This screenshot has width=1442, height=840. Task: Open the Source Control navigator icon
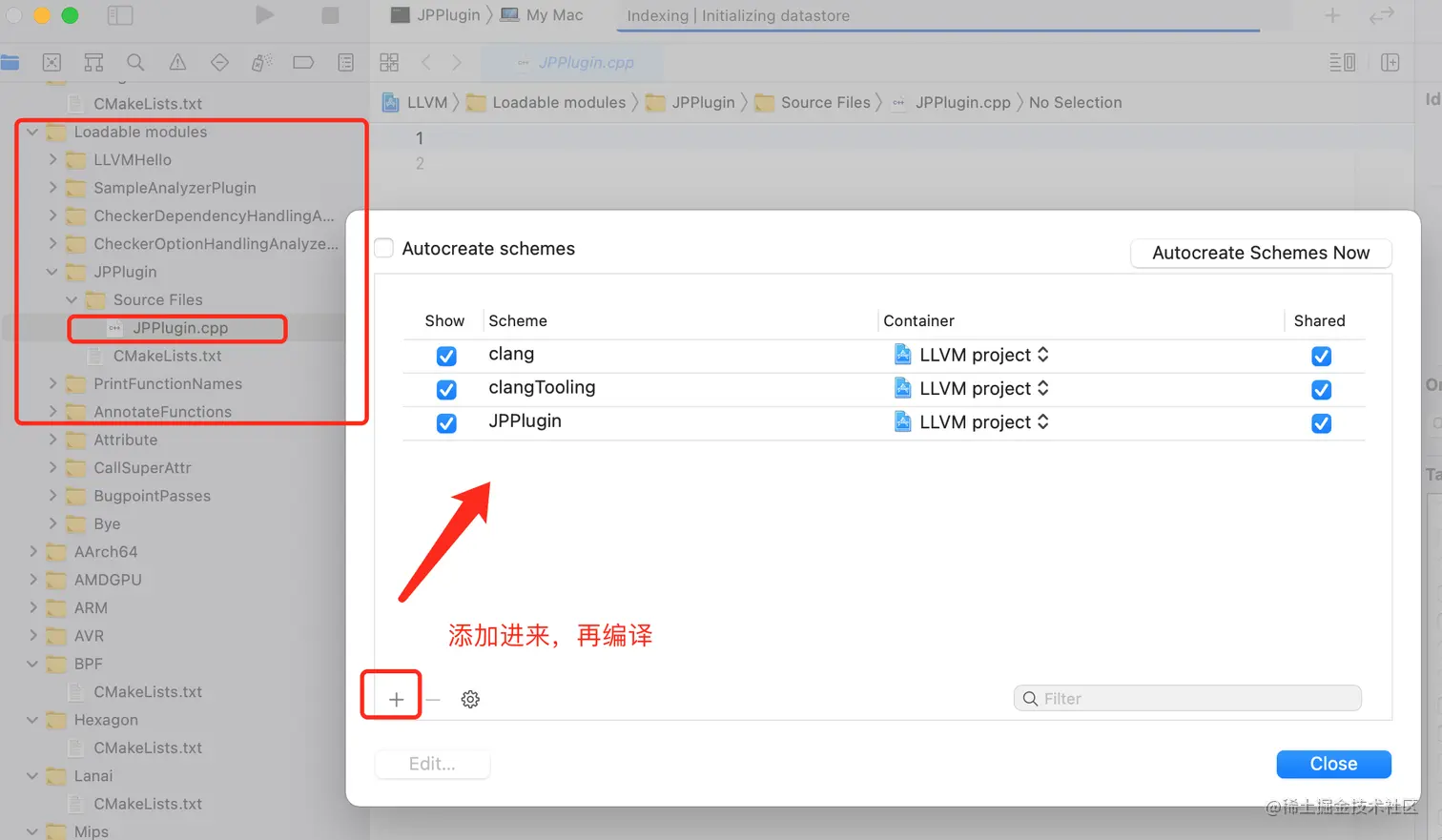point(51,63)
